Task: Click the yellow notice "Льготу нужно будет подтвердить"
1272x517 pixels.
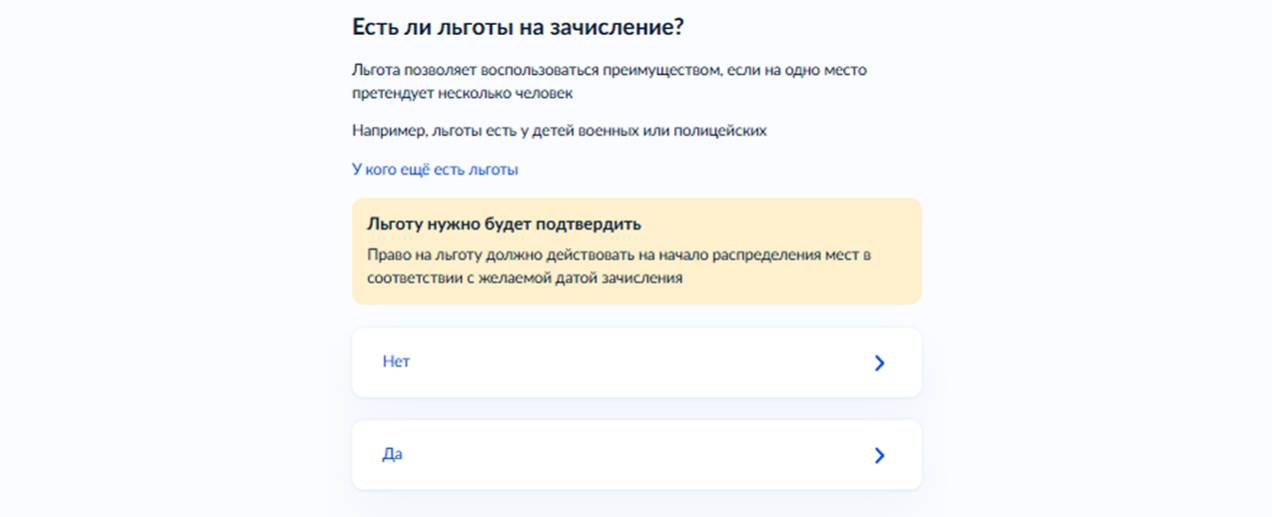Action: tap(636, 251)
